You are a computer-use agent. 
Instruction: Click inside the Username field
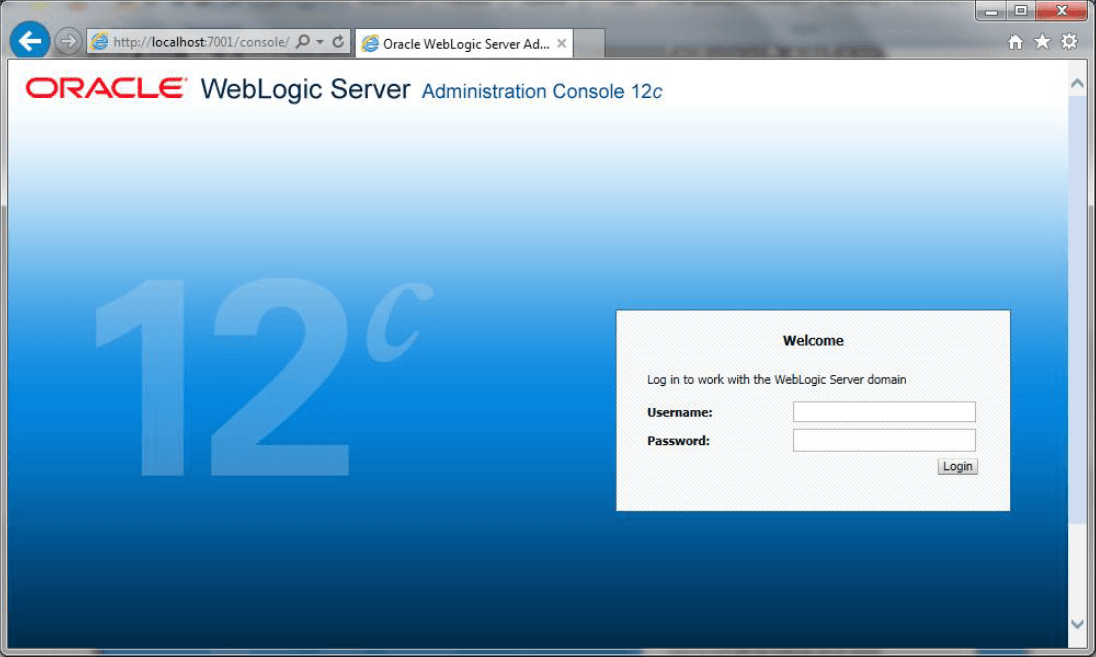tap(883, 411)
